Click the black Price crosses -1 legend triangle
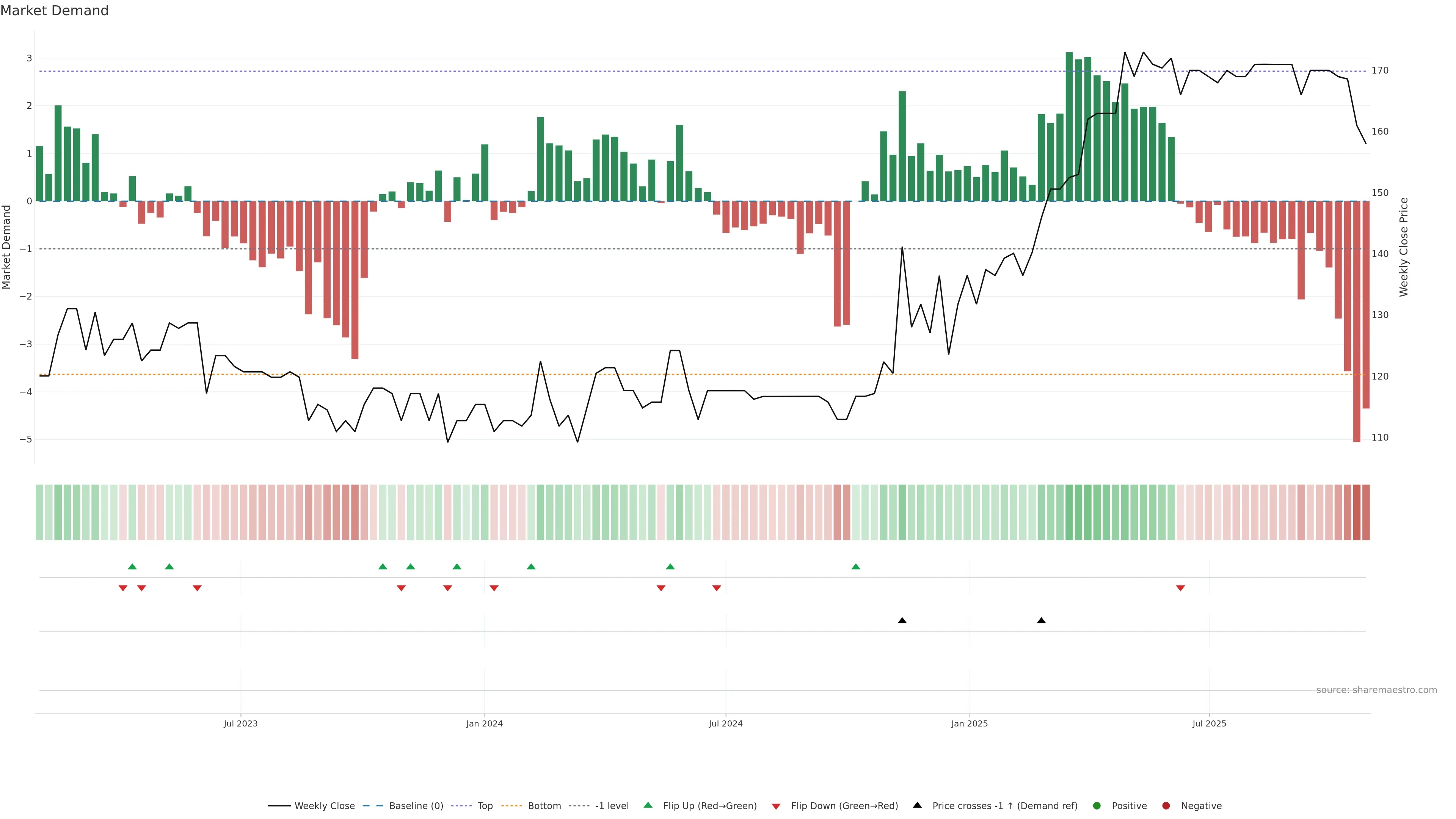Screen dimensions: 1456x819 pos(917,805)
